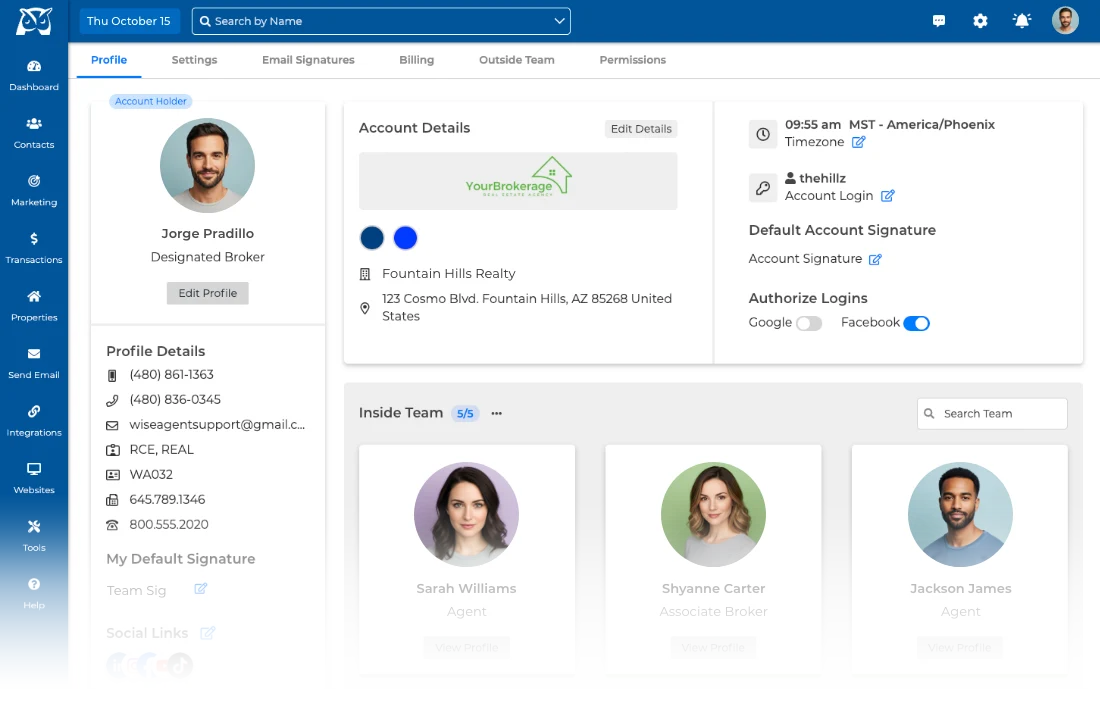Open the Outside Team tab
Image resolution: width=1100 pixels, height=702 pixels.
(x=517, y=60)
